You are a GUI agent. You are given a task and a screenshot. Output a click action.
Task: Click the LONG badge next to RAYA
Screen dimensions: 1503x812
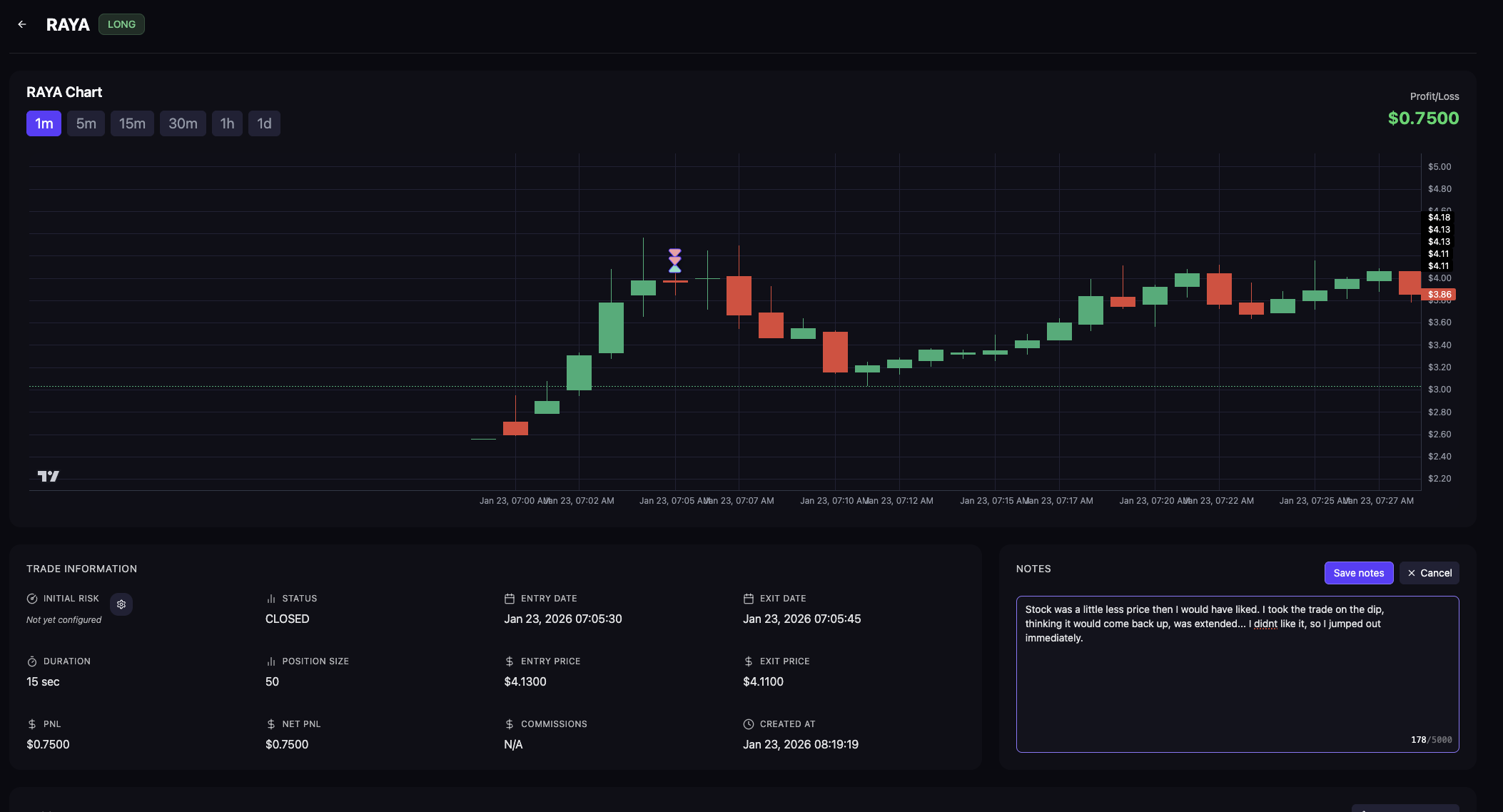[x=121, y=24]
